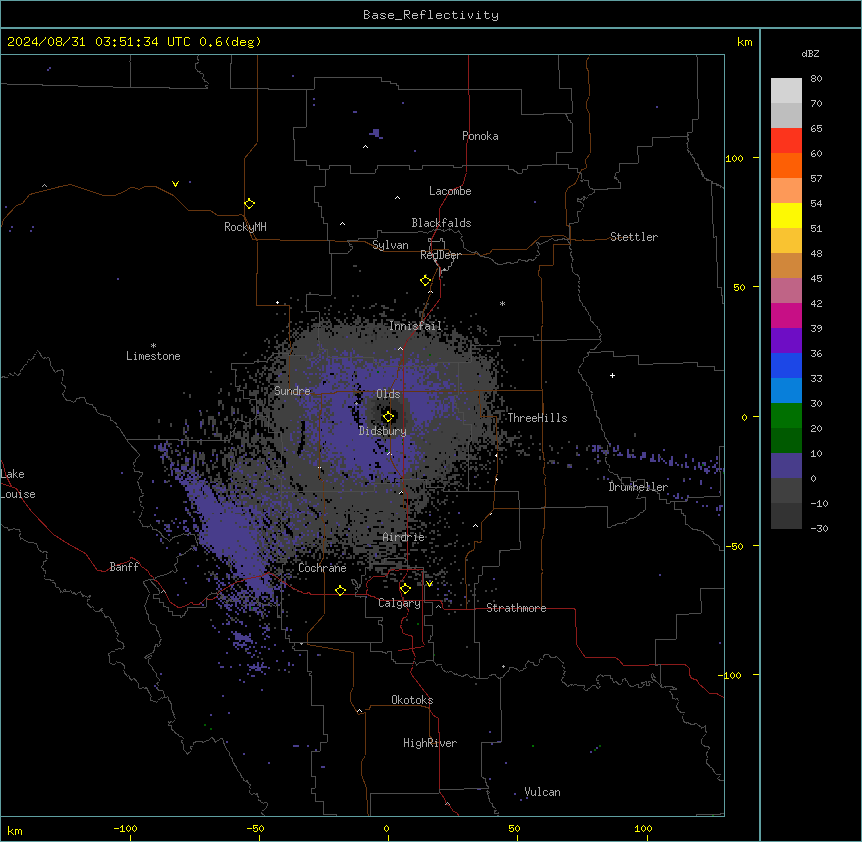This screenshot has width=862, height=842.
Task: Click the Cochrane city label
Action: [x=322, y=568]
